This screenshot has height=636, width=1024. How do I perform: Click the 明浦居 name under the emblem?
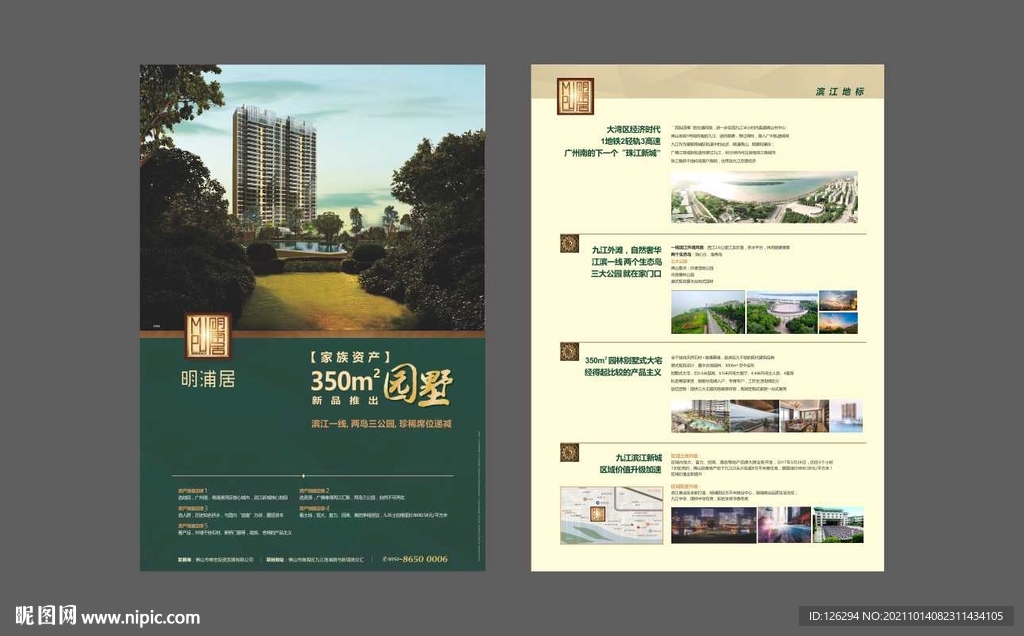click(x=208, y=379)
